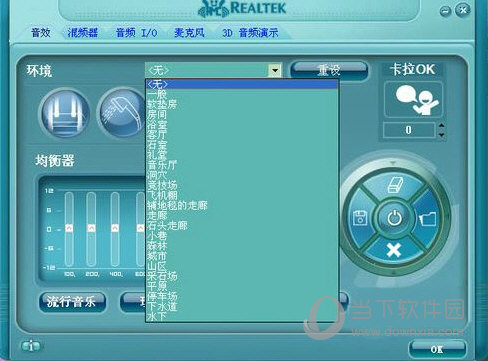Click the equalizer load folder icon
Screen dimensions: 488x361
pos(428,219)
